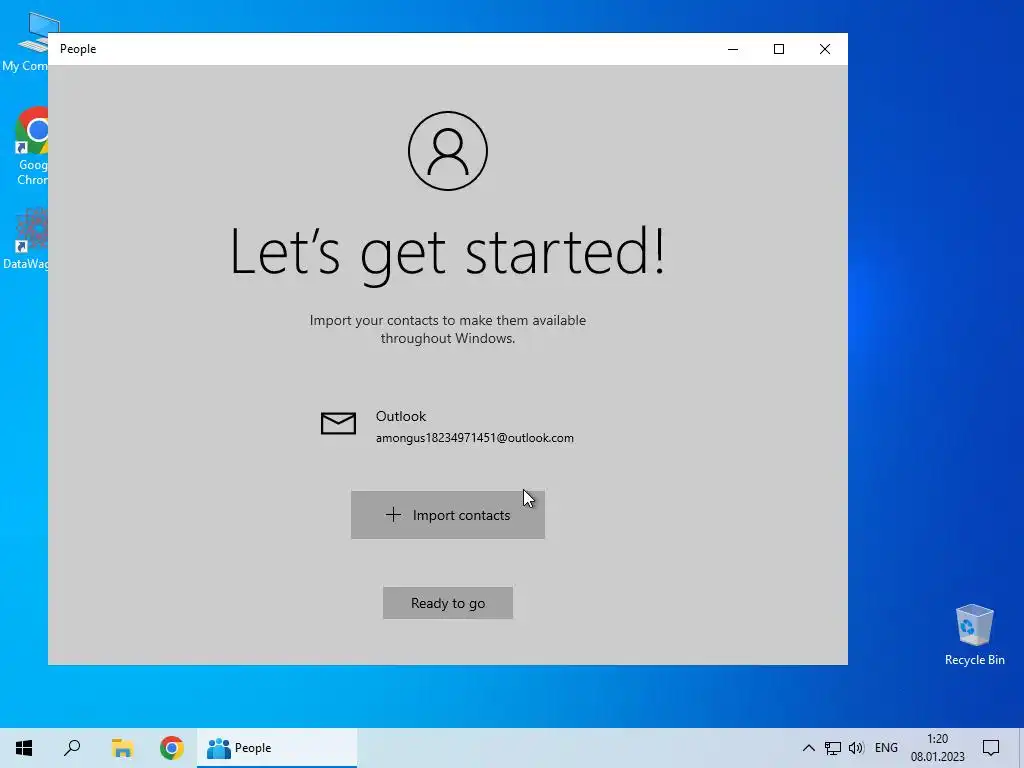Click the Import contacts button

click(x=447, y=515)
